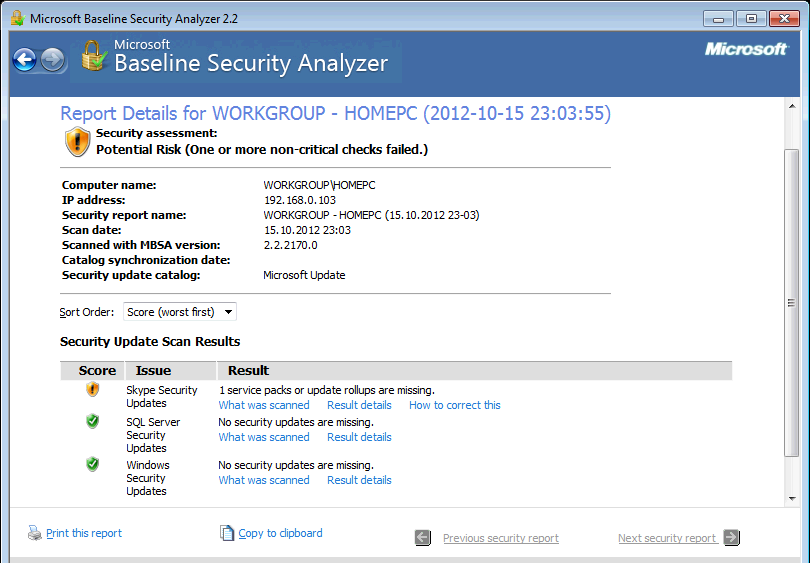Close the Baseline Security Analyzer window
Image resolution: width=810 pixels, height=563 pixels.
[x=784, y=19]
